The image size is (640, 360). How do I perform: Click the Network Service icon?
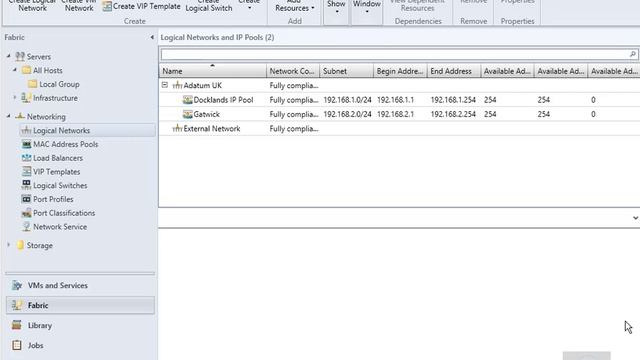point(26,227)
